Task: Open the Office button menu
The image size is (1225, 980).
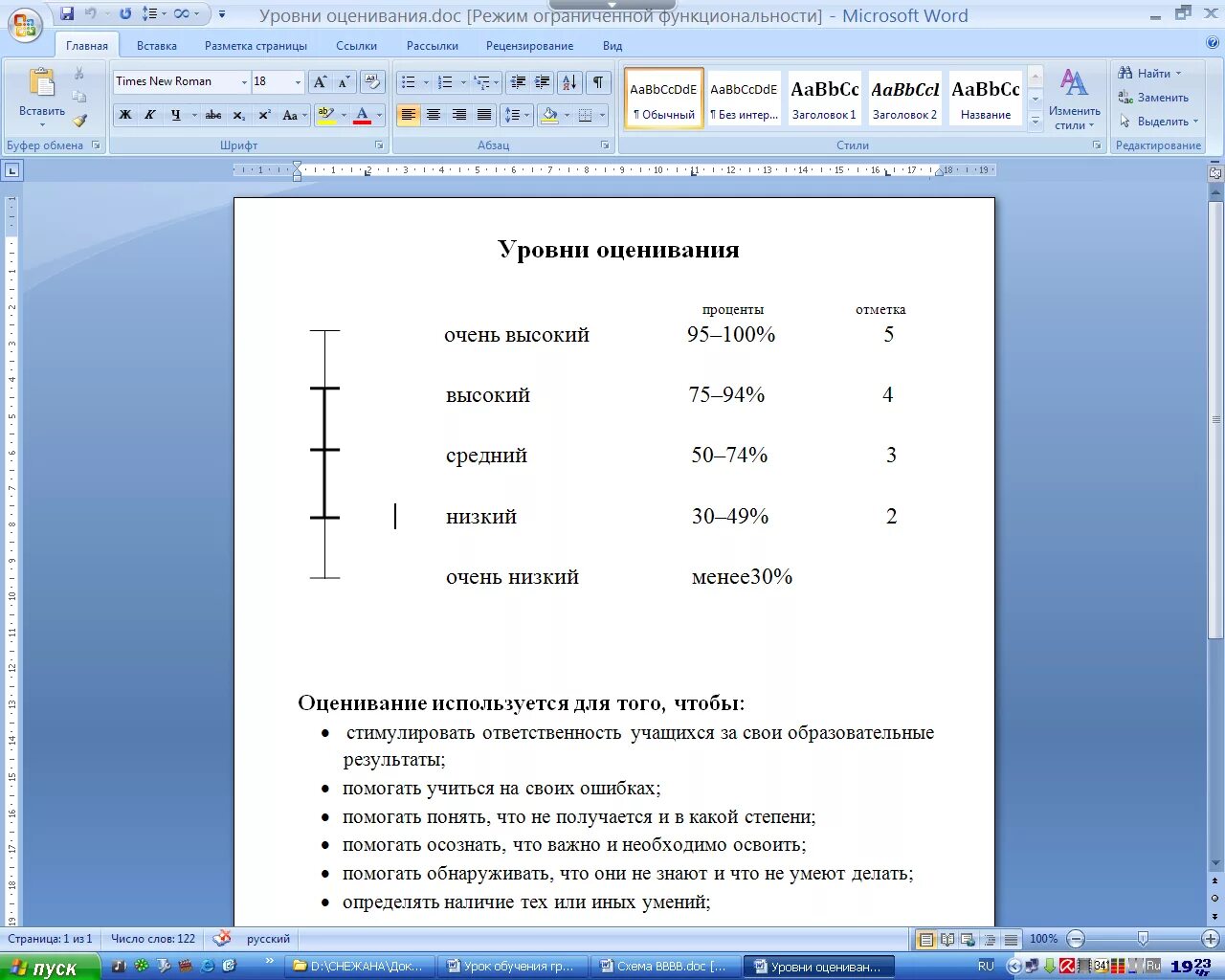Action: (x=24, y=26)
